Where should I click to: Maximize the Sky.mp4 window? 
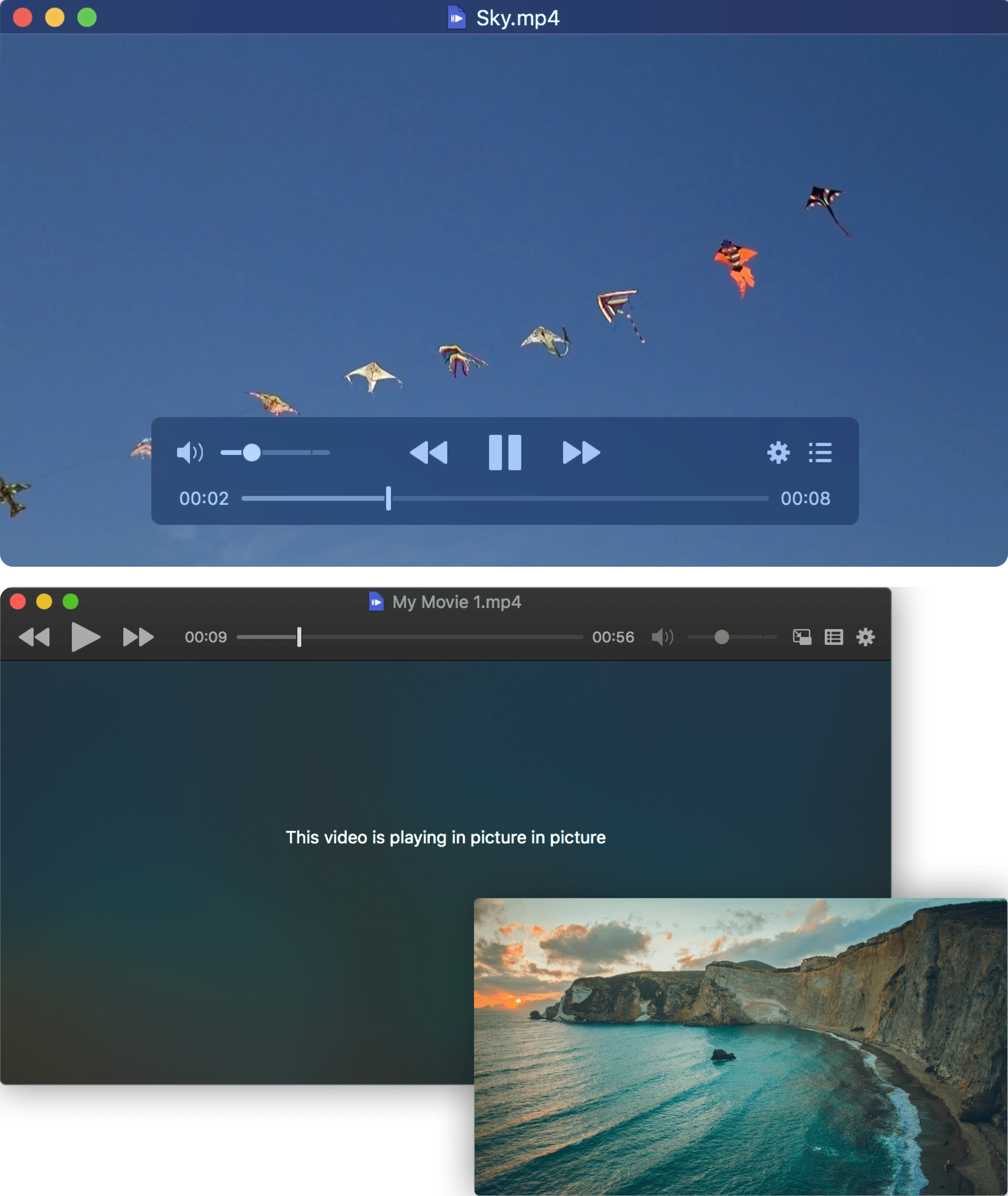[87, 17]
